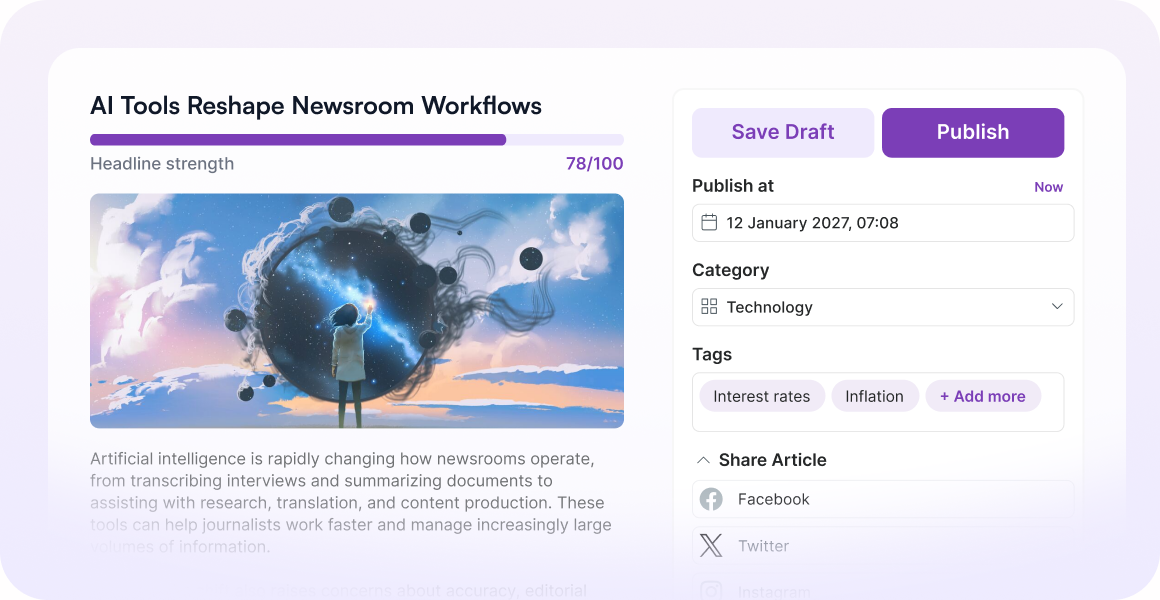Click the Twitter share option label

[763, 546]
